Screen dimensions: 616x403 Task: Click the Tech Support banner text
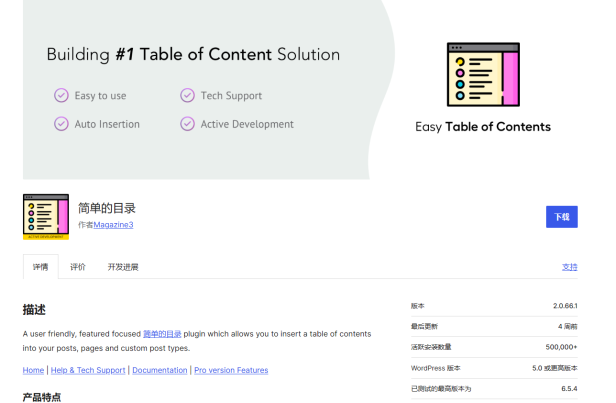pyautogui.click(x=231, y=96)
